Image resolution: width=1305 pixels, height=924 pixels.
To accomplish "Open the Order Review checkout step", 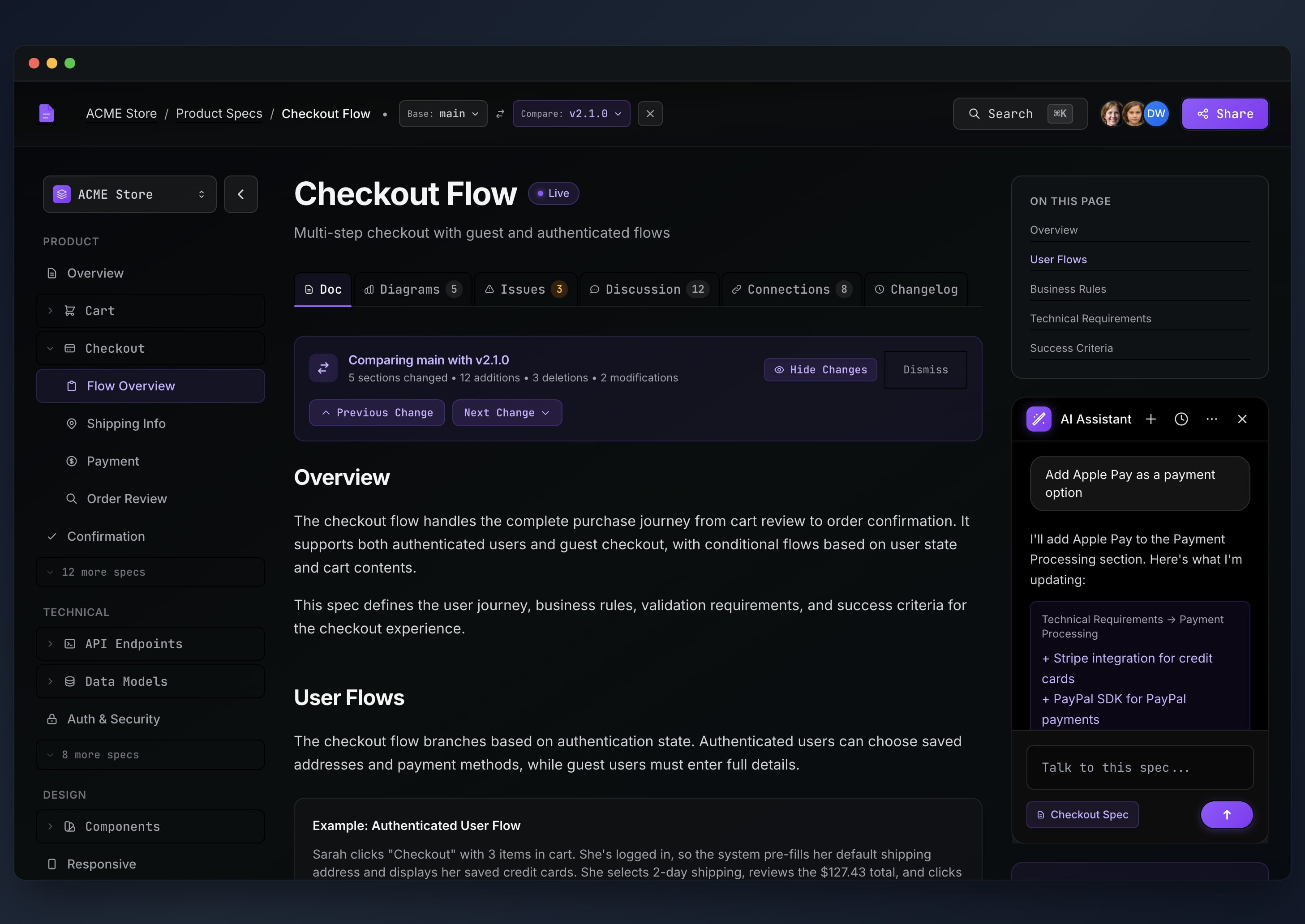I will [126, 499].
